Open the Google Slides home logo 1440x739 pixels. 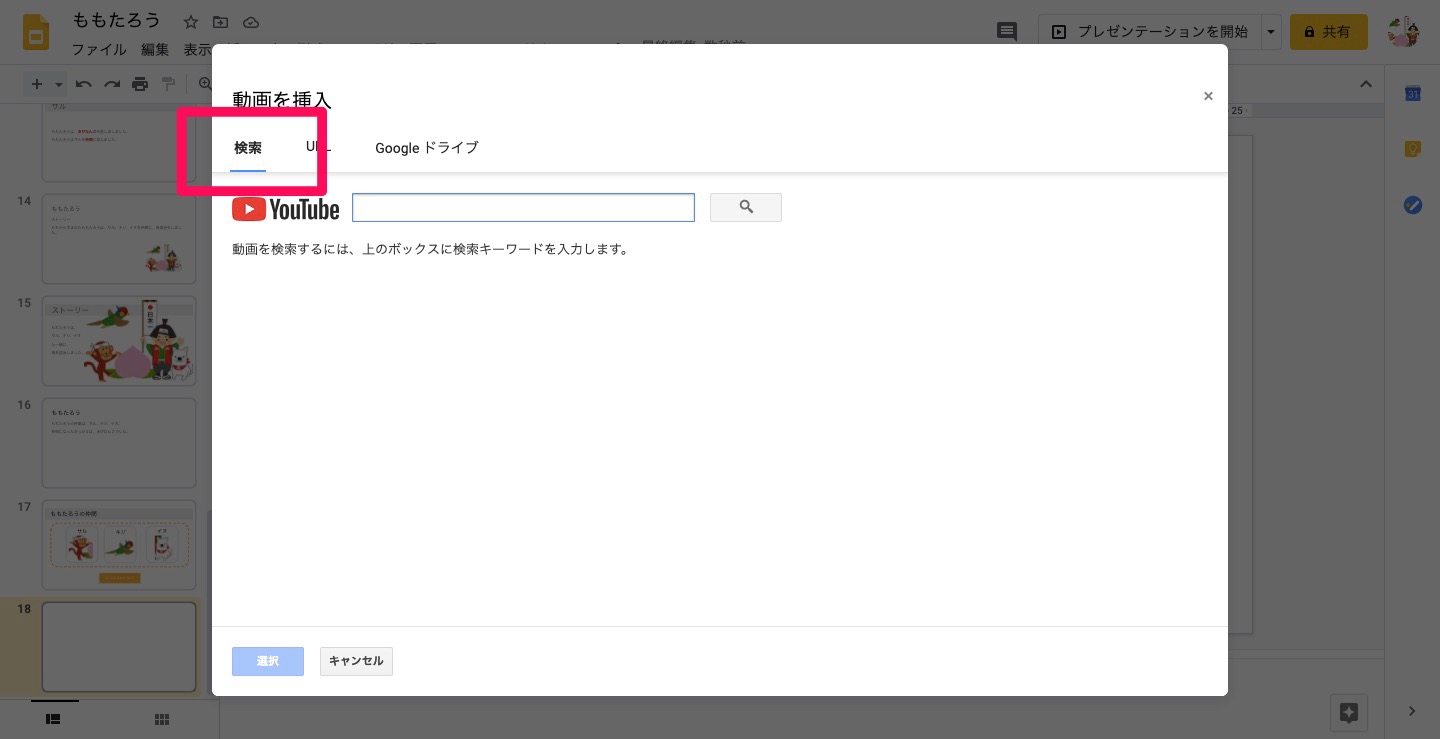(x=37, y=32)
